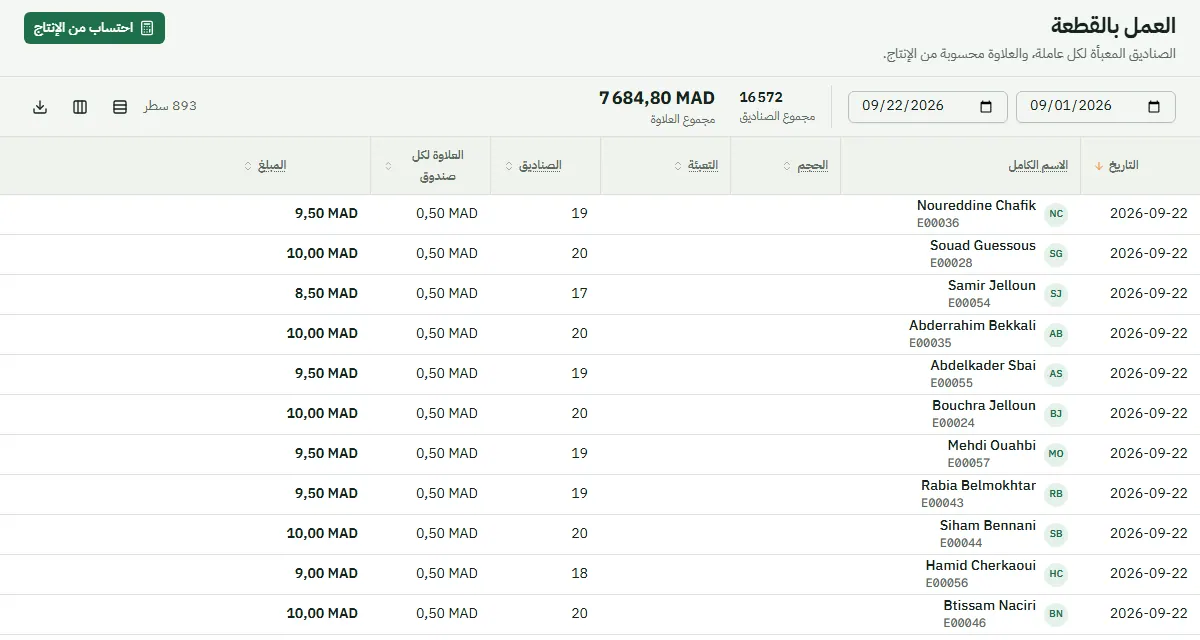Click the MO avatar for Mehdi Ouahbi

coord(1056,454)
